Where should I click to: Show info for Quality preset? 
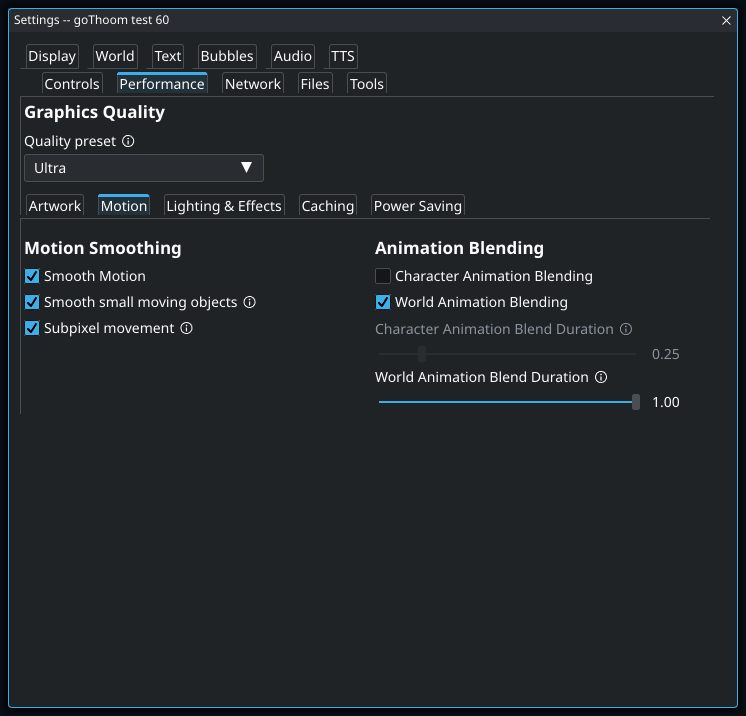pos(128,141)
